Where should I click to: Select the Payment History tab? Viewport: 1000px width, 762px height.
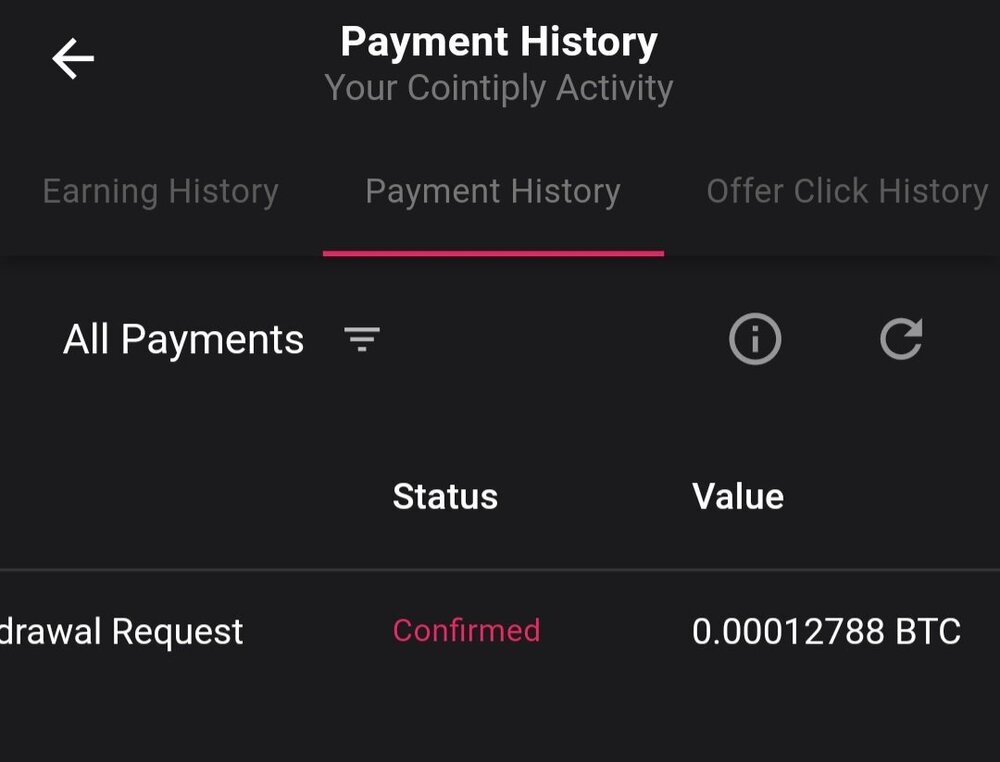pyautogui.click(x=492, y=191)
